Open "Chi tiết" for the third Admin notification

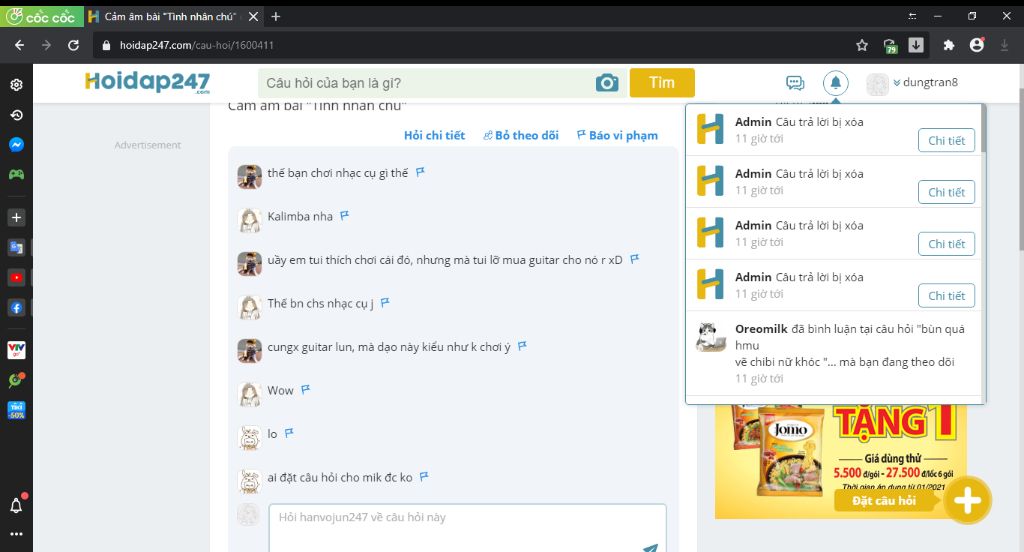point(946,244)
